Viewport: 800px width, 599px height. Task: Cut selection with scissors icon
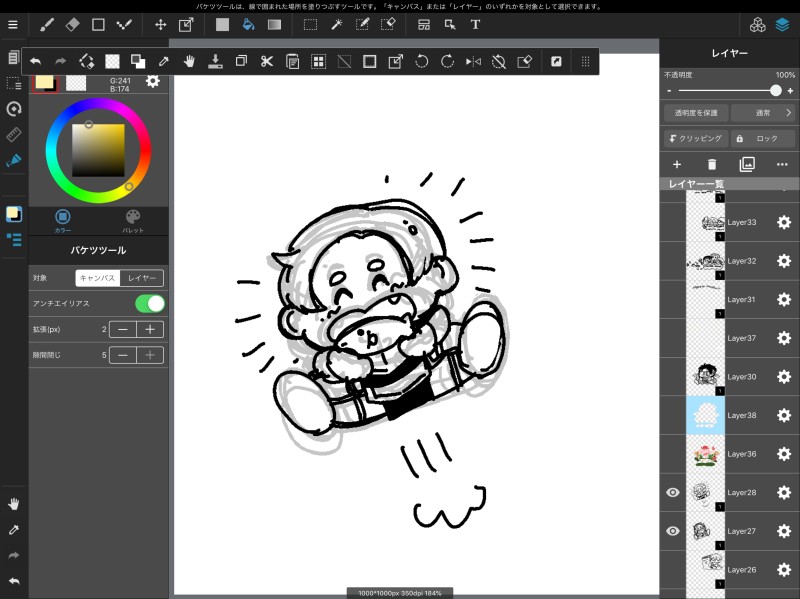[x=266, y=62]
